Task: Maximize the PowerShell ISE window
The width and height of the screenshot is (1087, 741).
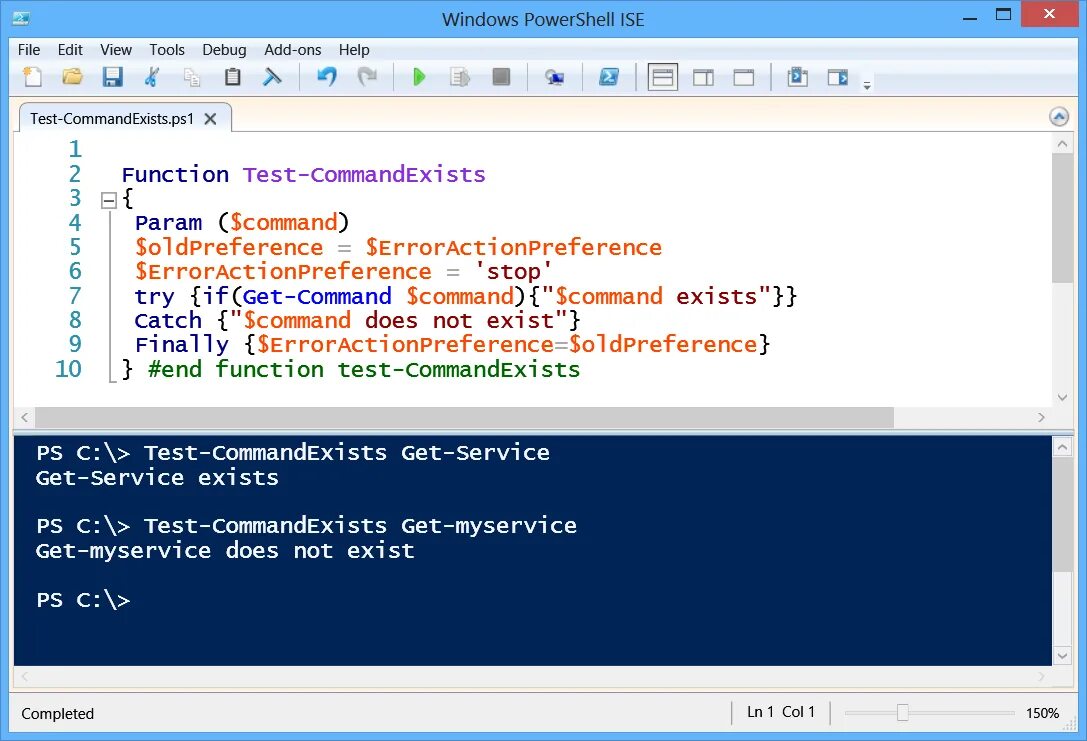Action: [x=1003, y=15]
